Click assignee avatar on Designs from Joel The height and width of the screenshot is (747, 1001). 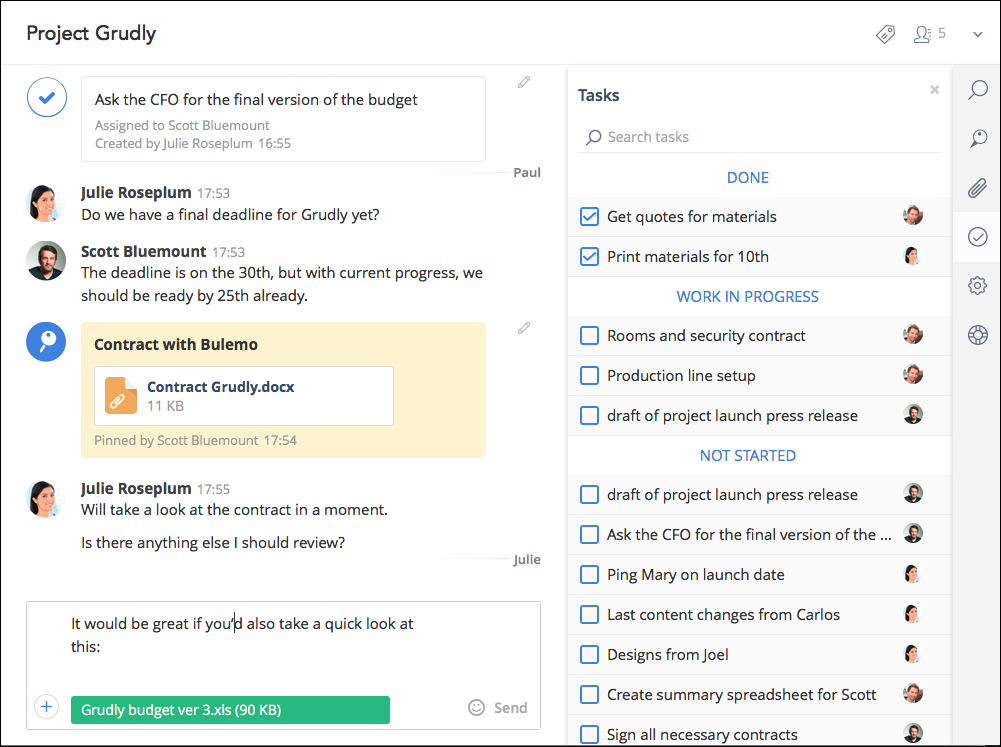pos(913,654)
